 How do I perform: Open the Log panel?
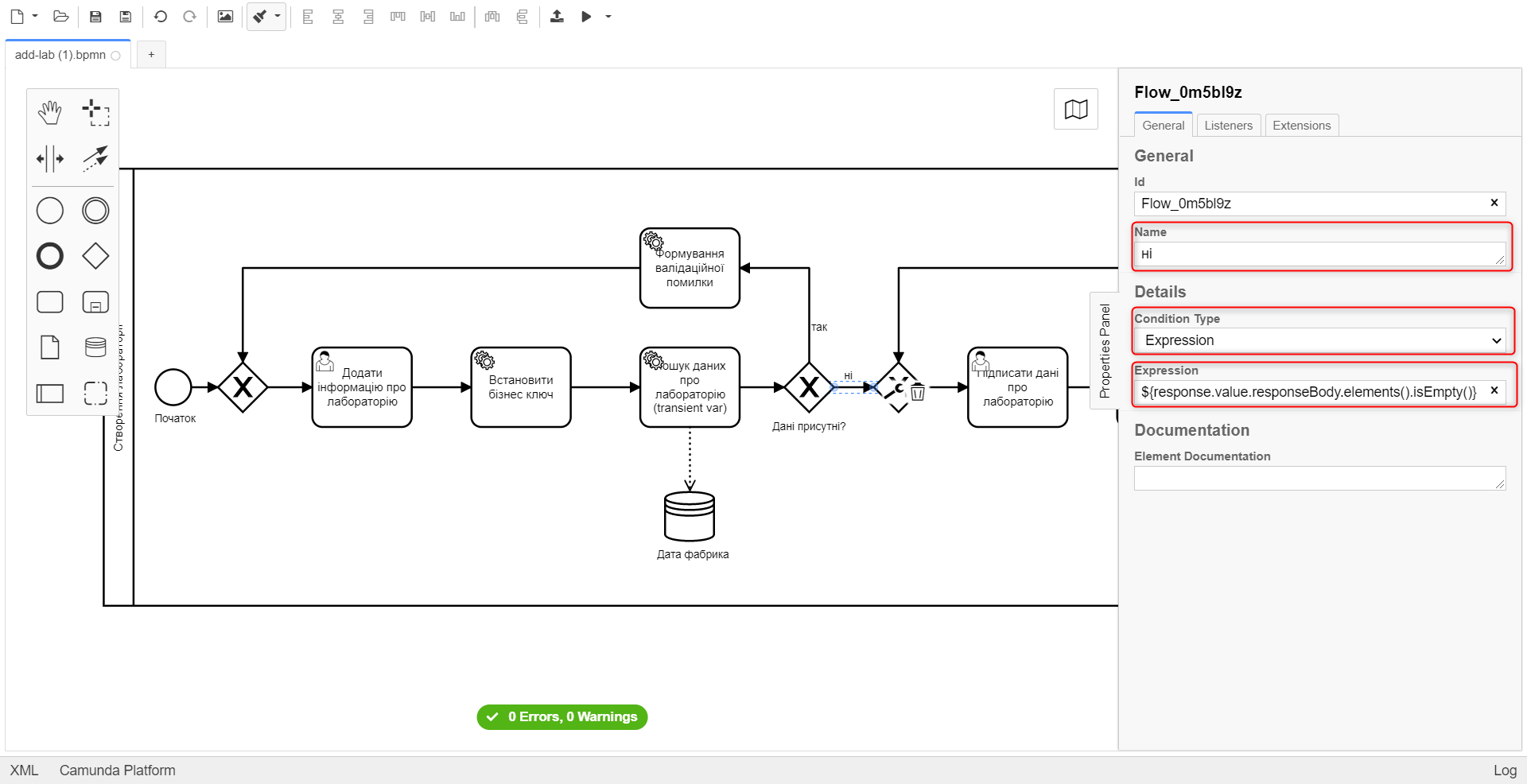tap(1505, 770)
